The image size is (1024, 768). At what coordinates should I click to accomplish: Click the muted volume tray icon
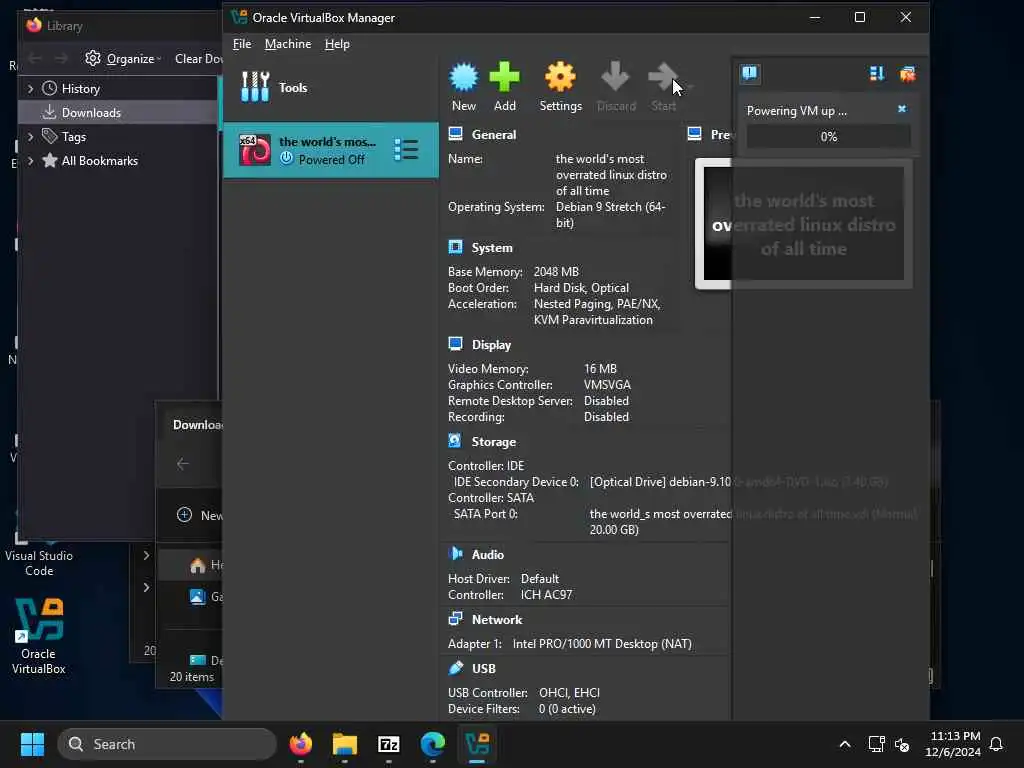[902, 744]
